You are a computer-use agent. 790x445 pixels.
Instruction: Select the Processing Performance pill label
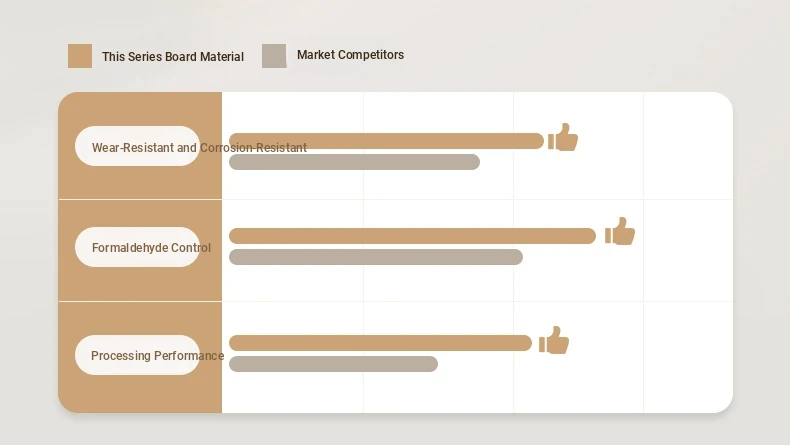tap(137, 355)
